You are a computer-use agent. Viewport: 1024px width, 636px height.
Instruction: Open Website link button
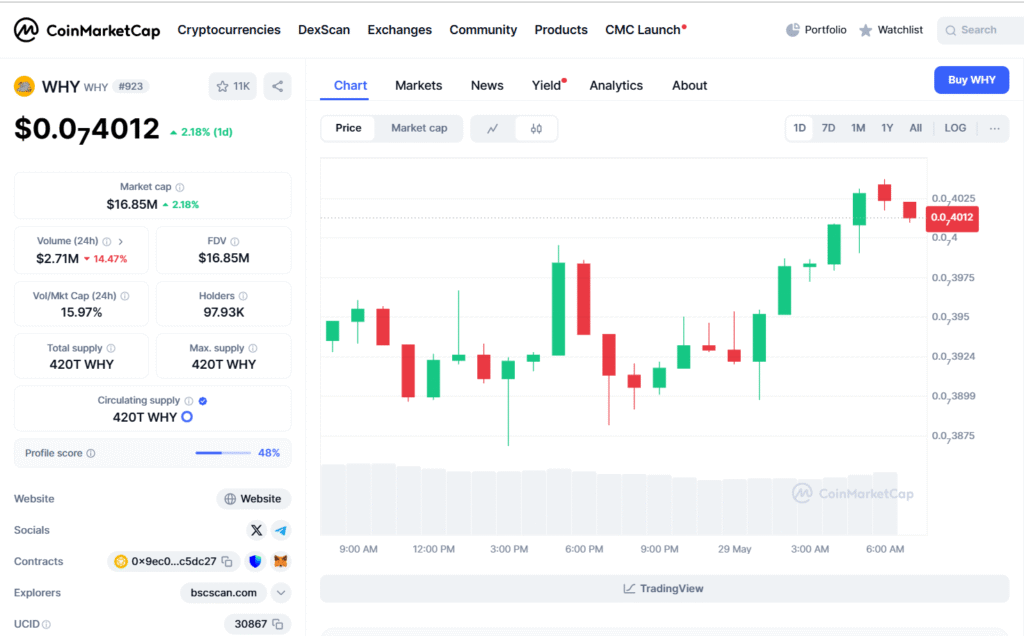pos(253,499)
